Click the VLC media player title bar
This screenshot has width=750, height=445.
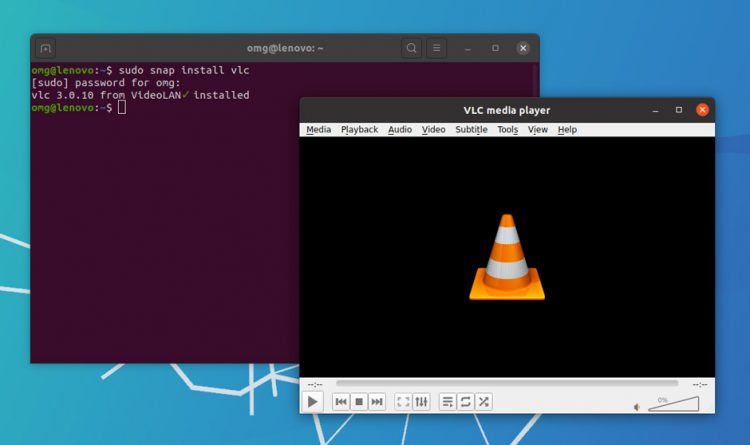(x=507, y=110)
